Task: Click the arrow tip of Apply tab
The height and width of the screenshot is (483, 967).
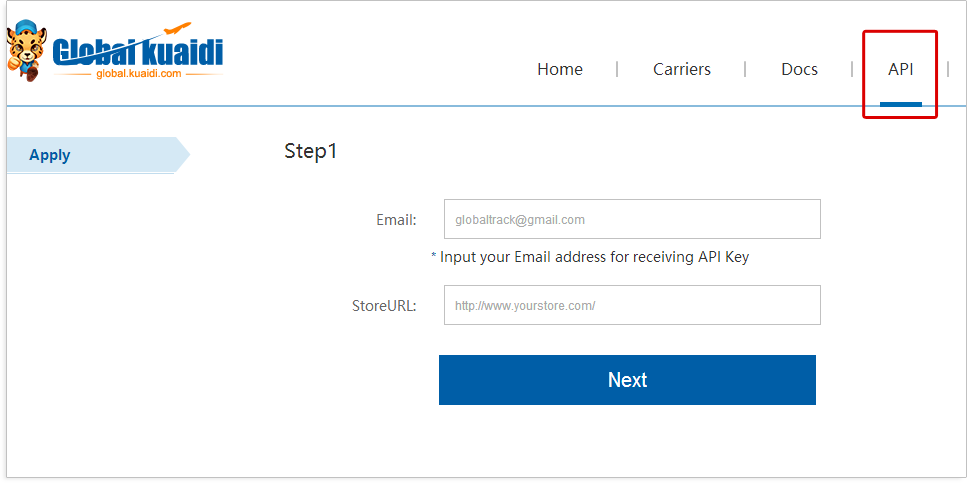Action: coord(183,155)
